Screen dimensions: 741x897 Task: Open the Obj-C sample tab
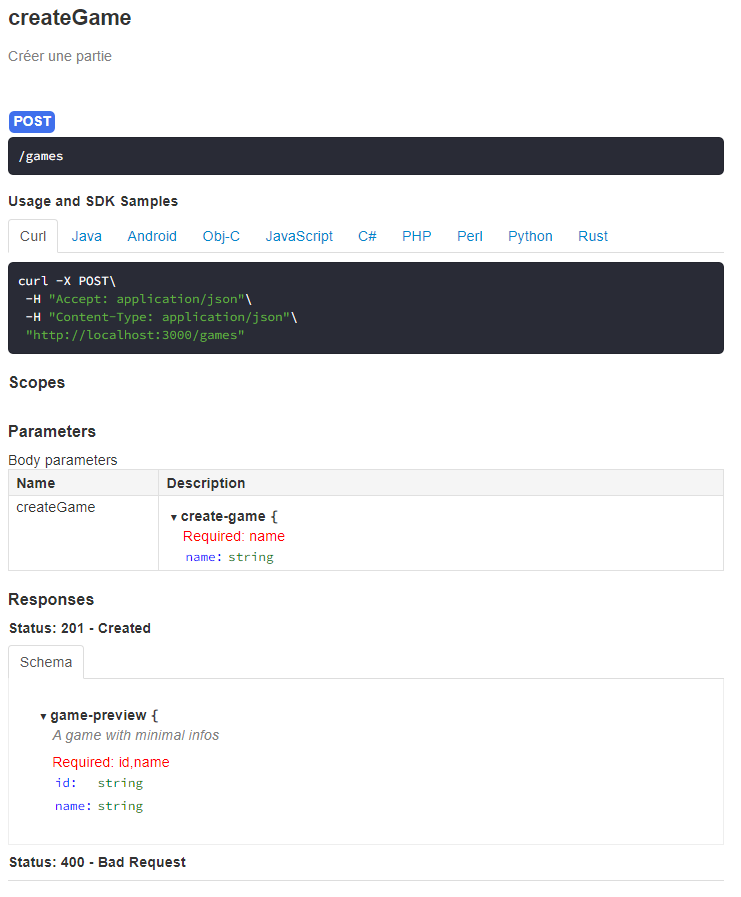pos(221,236)
